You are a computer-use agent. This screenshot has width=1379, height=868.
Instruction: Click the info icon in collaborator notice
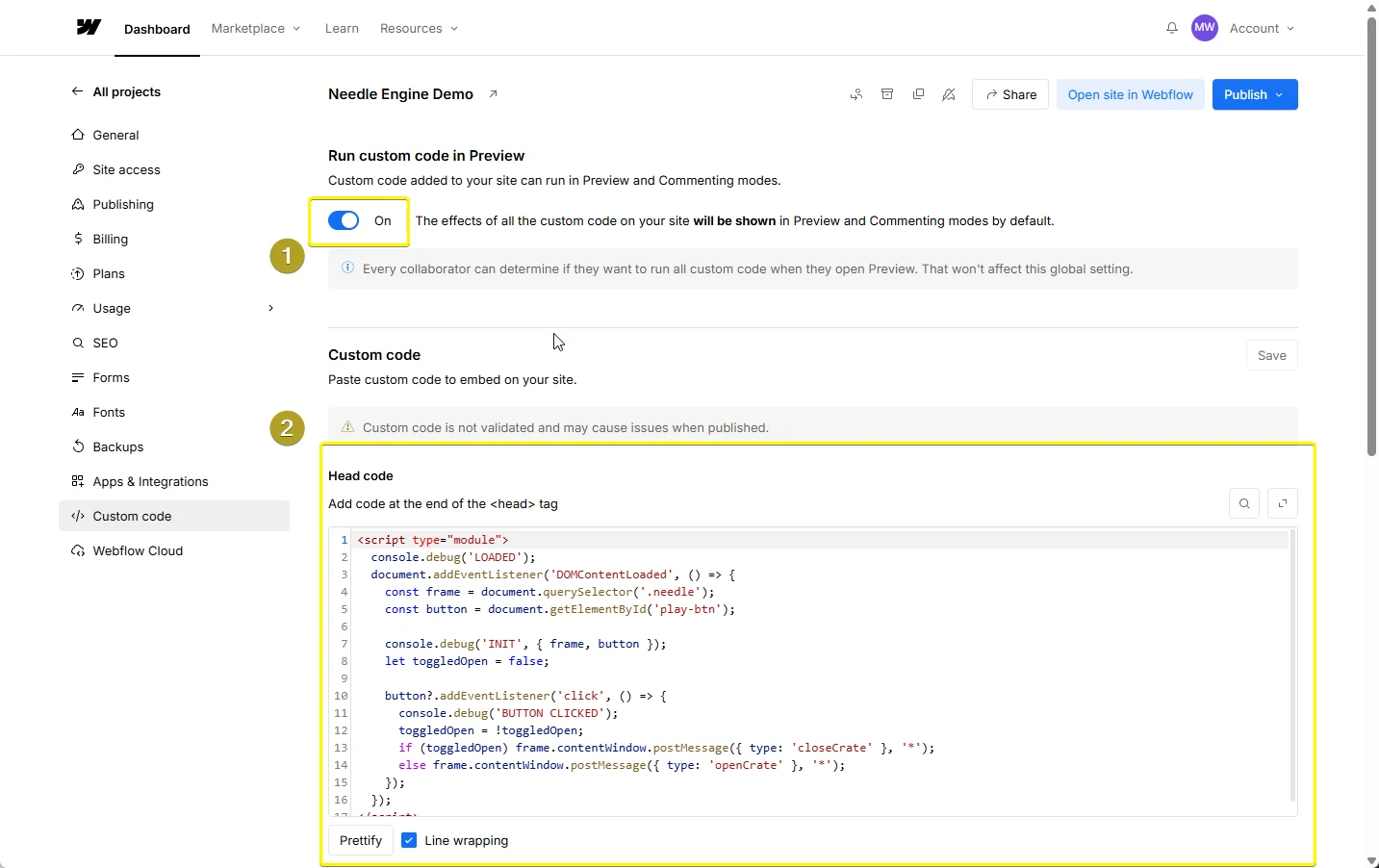point(347,268)
